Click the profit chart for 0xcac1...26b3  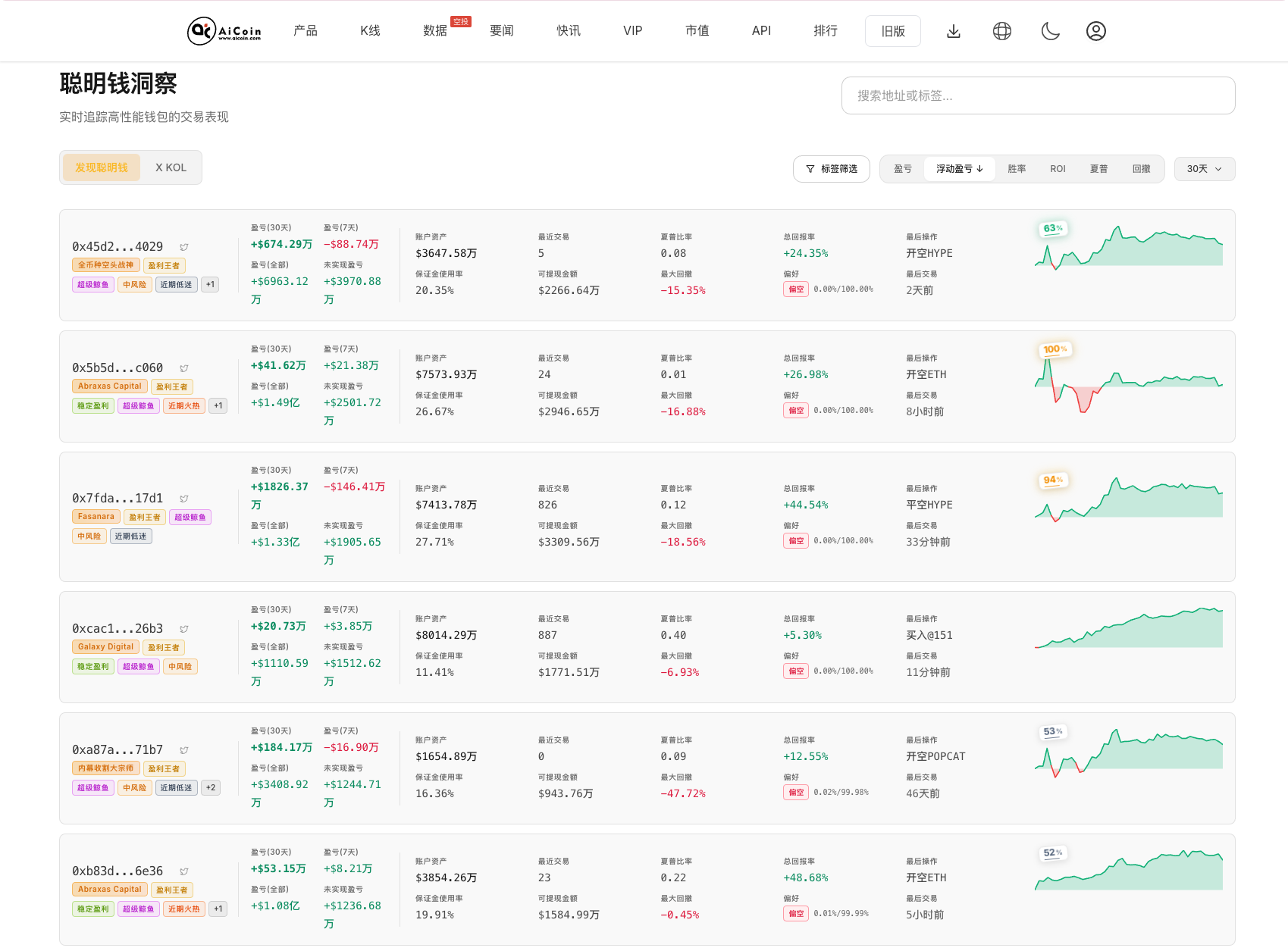[1128, 628]
